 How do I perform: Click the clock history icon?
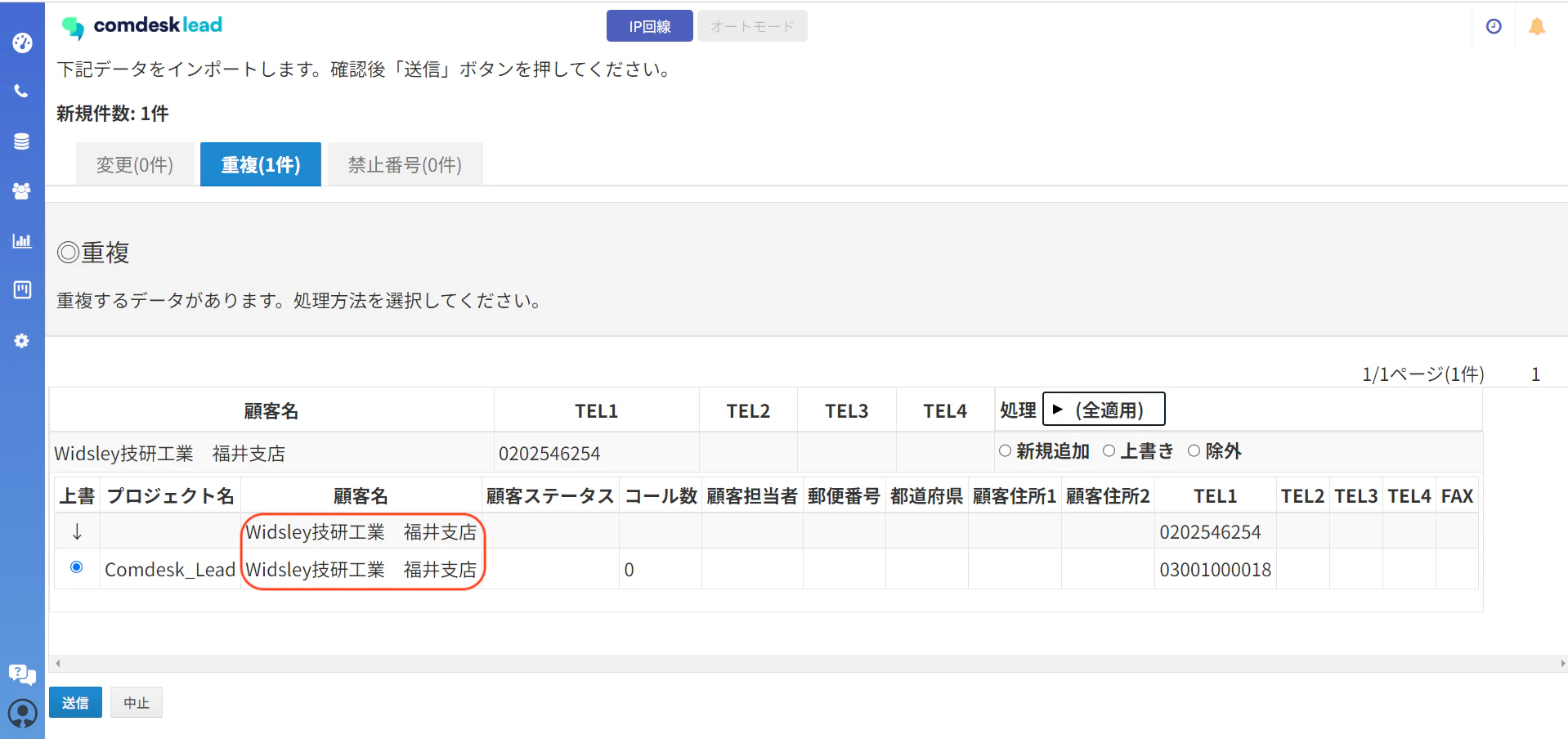coord(1493,26)
